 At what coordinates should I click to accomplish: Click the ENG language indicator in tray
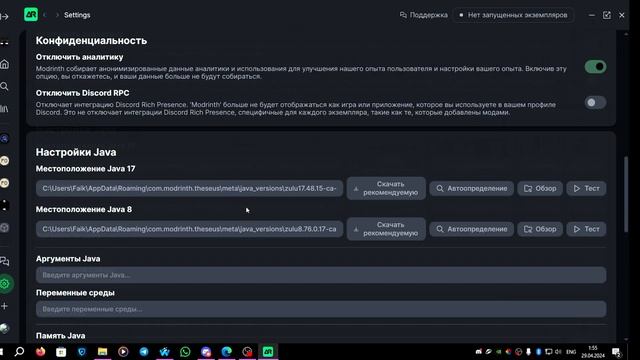(571, 352)
